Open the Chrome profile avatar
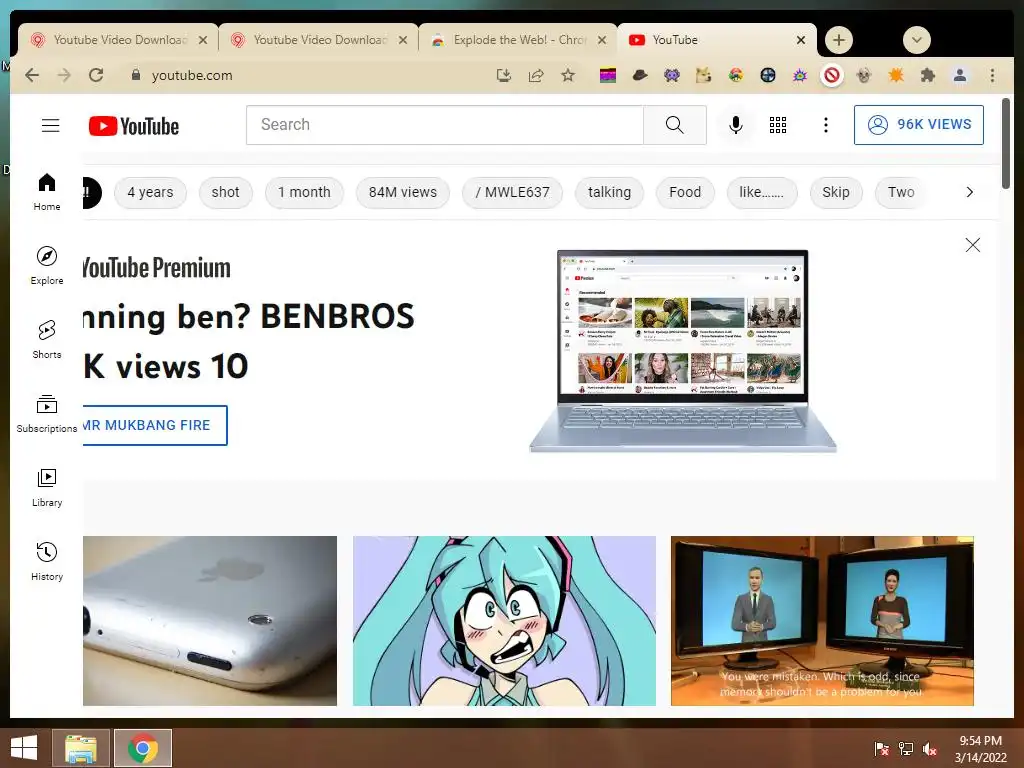1024x768 pixels. pos(960,75)
